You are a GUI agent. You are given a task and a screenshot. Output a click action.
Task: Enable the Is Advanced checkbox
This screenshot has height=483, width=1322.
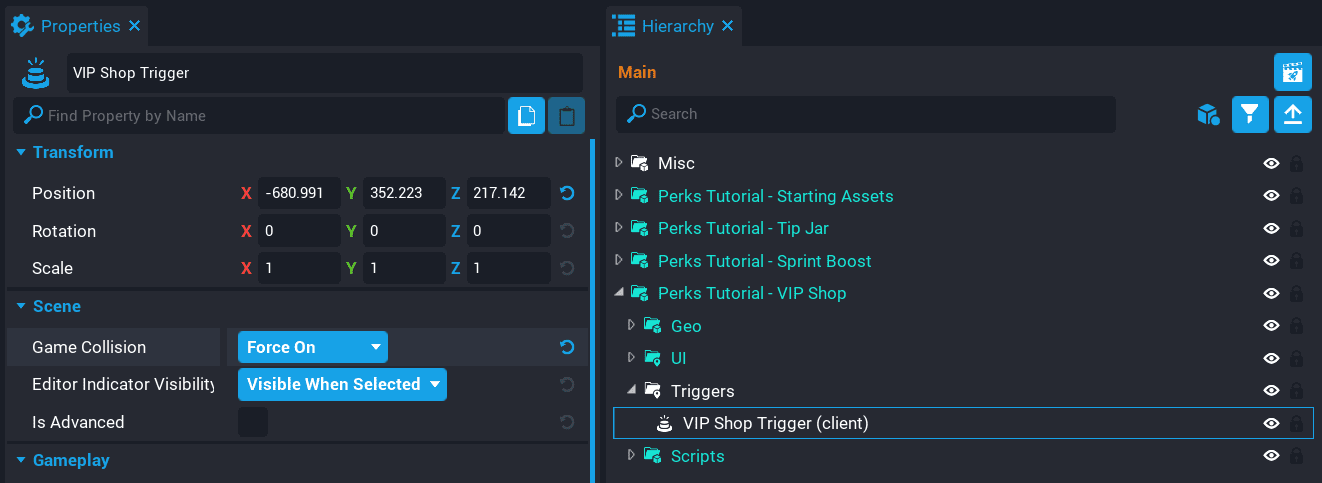pos(252,422)
